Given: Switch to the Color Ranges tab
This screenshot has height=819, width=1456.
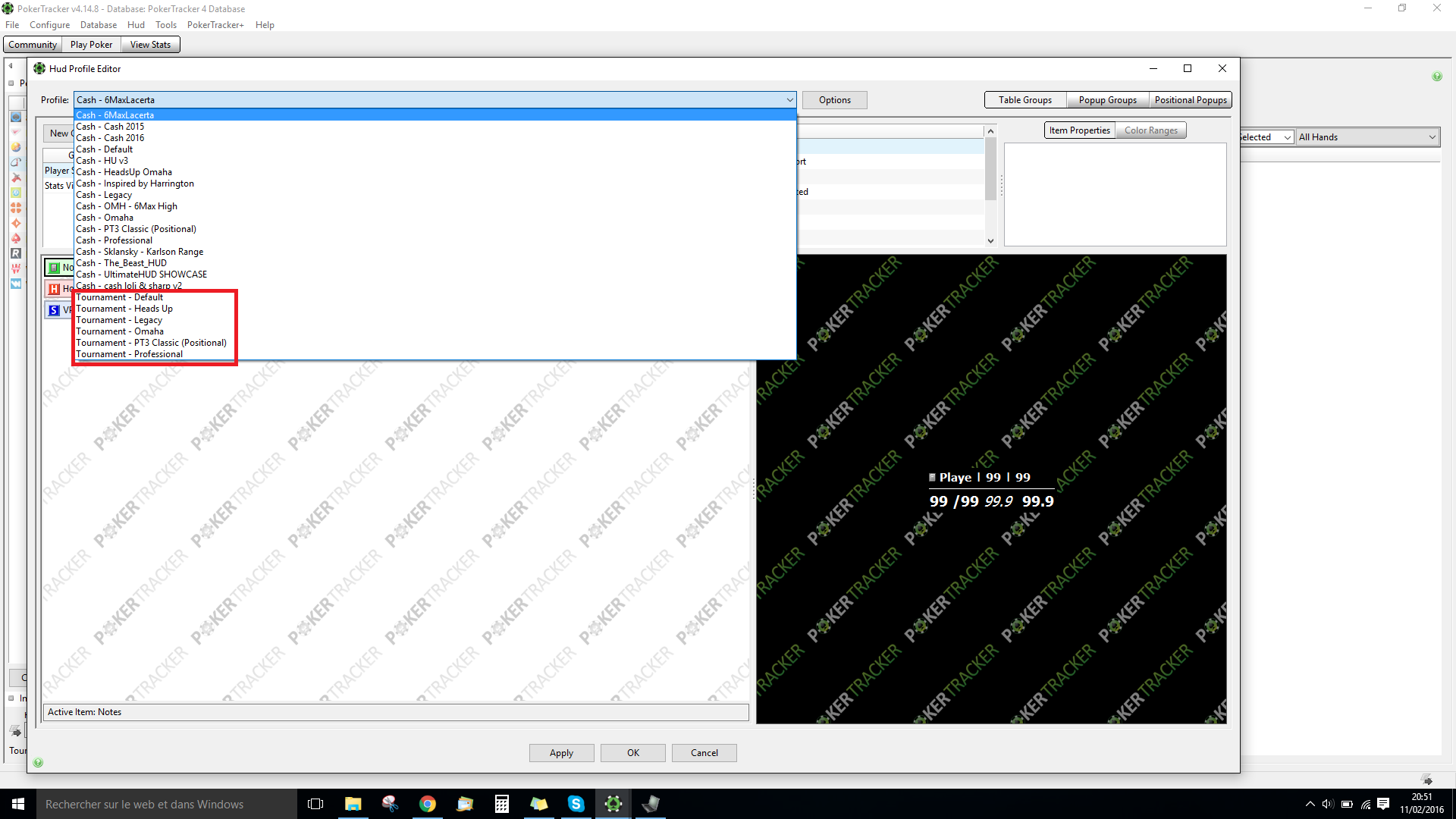Looking at the screenshot, I should (x=1150, y=130).
